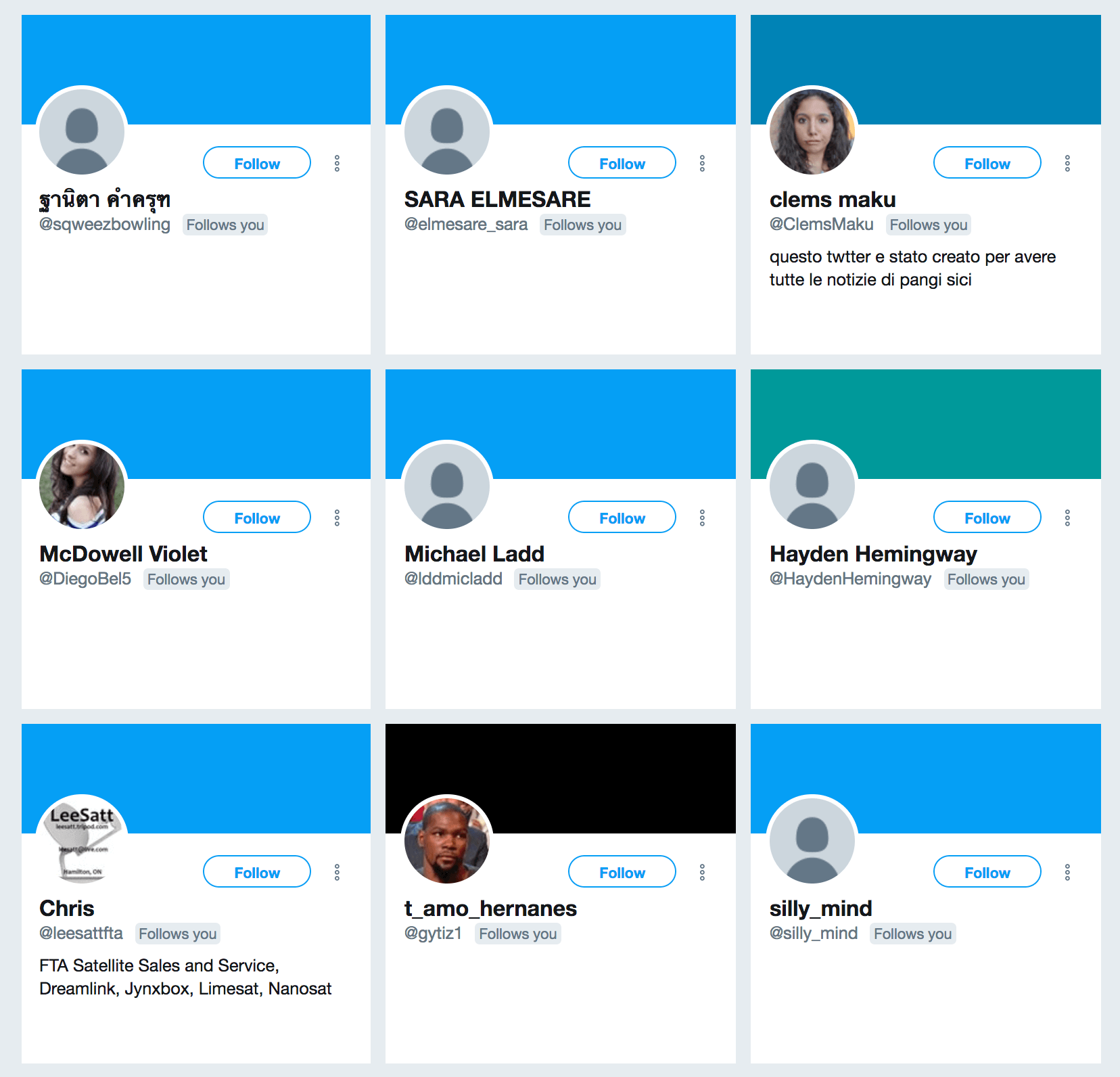This screenshot has width=1120, height=1077.
Task: Open more options menu for Chris
Action: tap(337, 872)
